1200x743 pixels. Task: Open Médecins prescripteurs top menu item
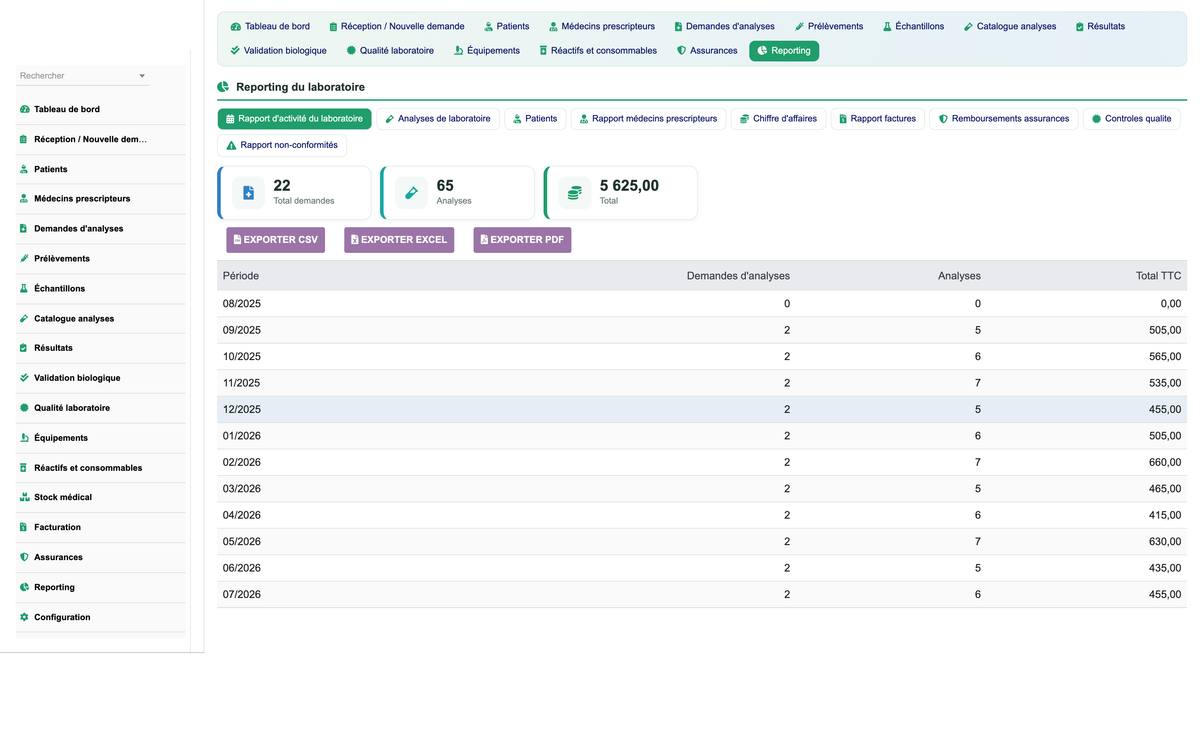[x=602, y=26]
